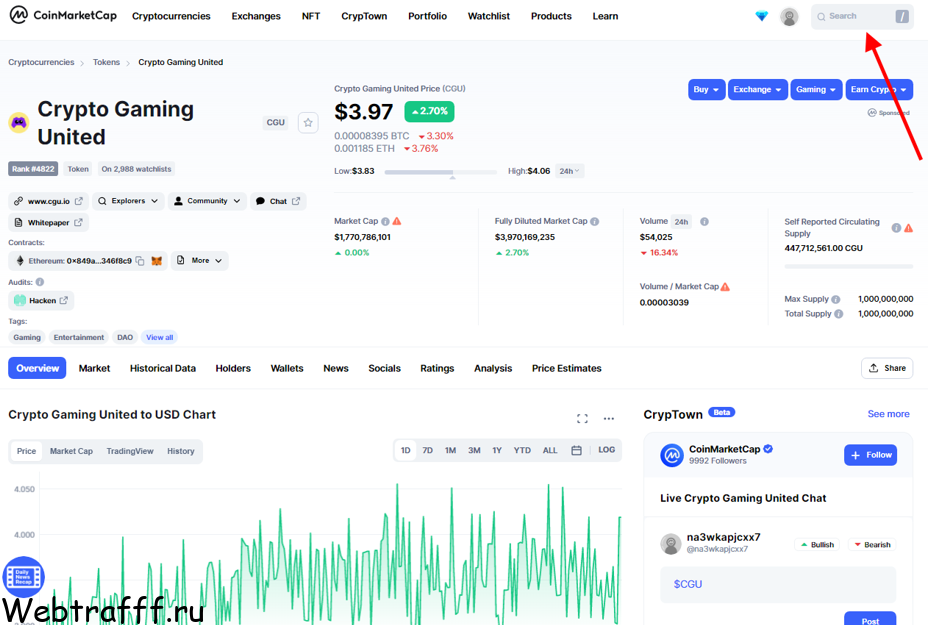Show Total Supply info icon
This screenshot has height=625, width=928.
[839, 314]
